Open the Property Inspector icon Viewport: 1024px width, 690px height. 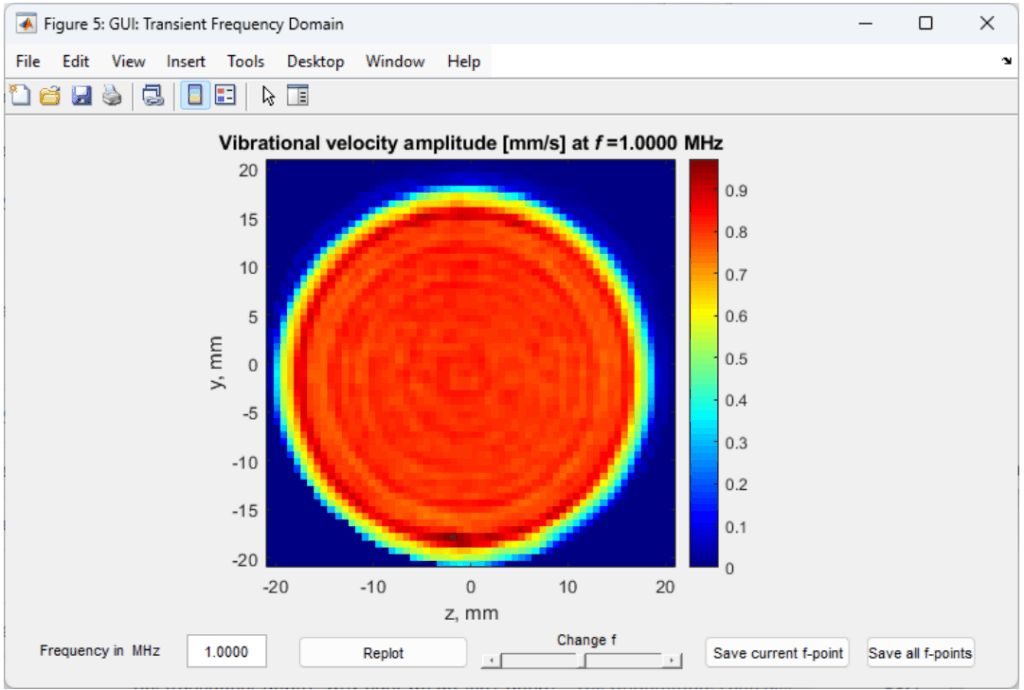click(x=298, y=96)
